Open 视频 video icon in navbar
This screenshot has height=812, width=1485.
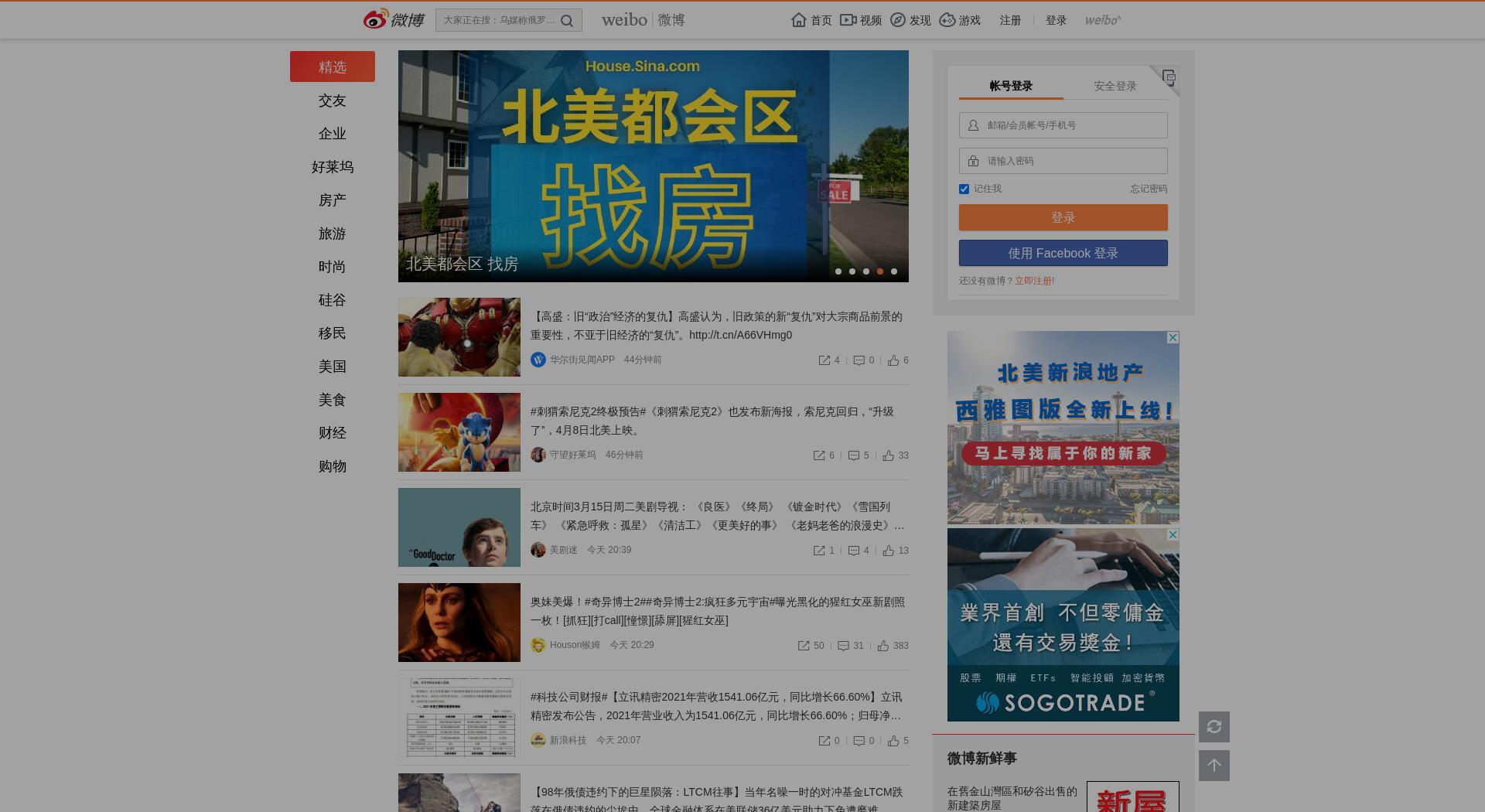848,20
